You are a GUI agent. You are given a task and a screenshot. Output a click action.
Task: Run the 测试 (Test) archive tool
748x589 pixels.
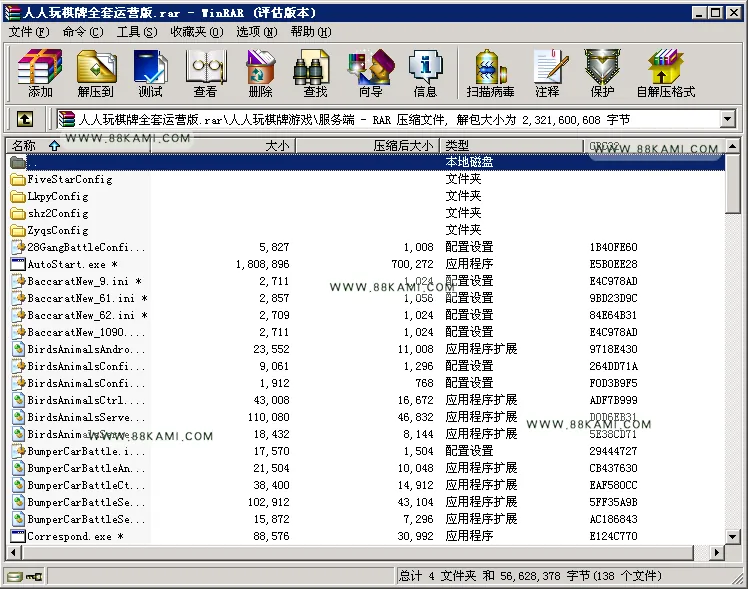coord(150,73)
